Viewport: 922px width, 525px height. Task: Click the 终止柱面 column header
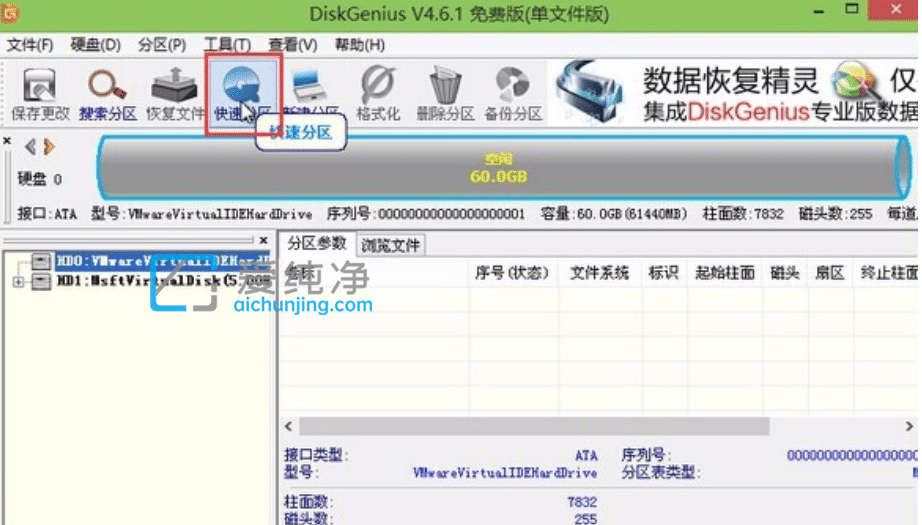[888, 273]
